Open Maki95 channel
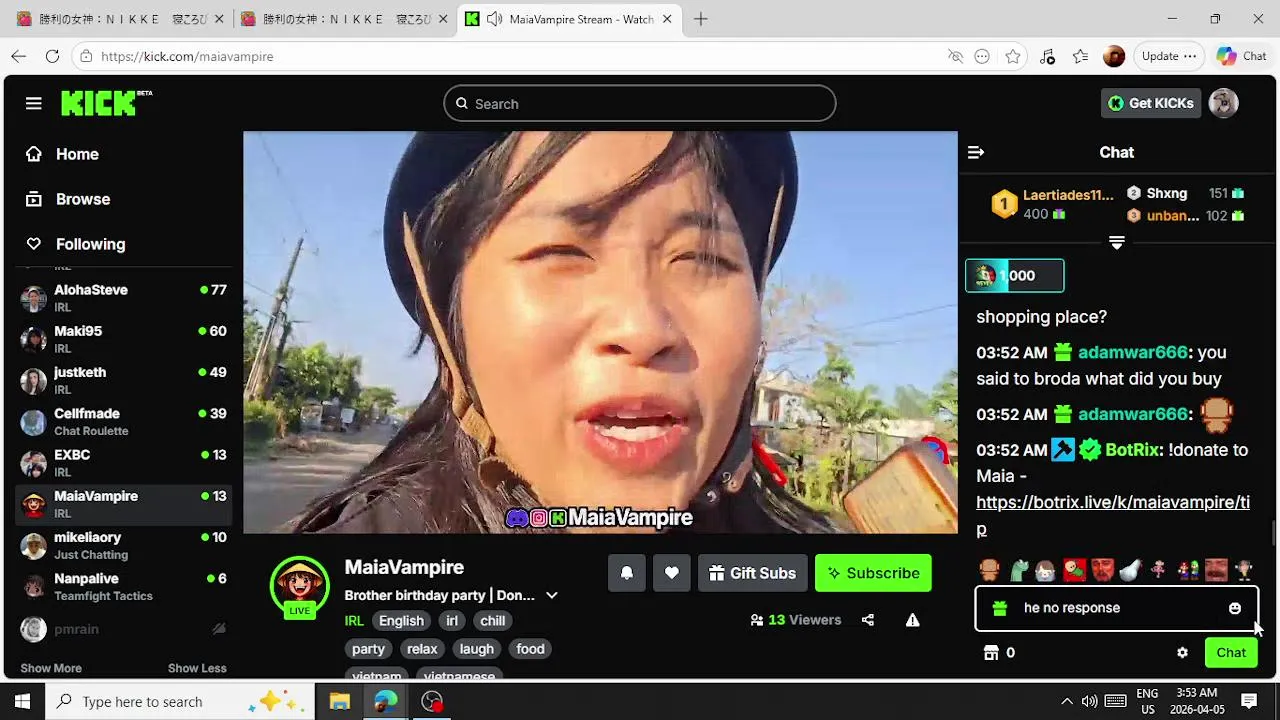The width and height of the screenshot is (1280, 720). tap(124, 338)
